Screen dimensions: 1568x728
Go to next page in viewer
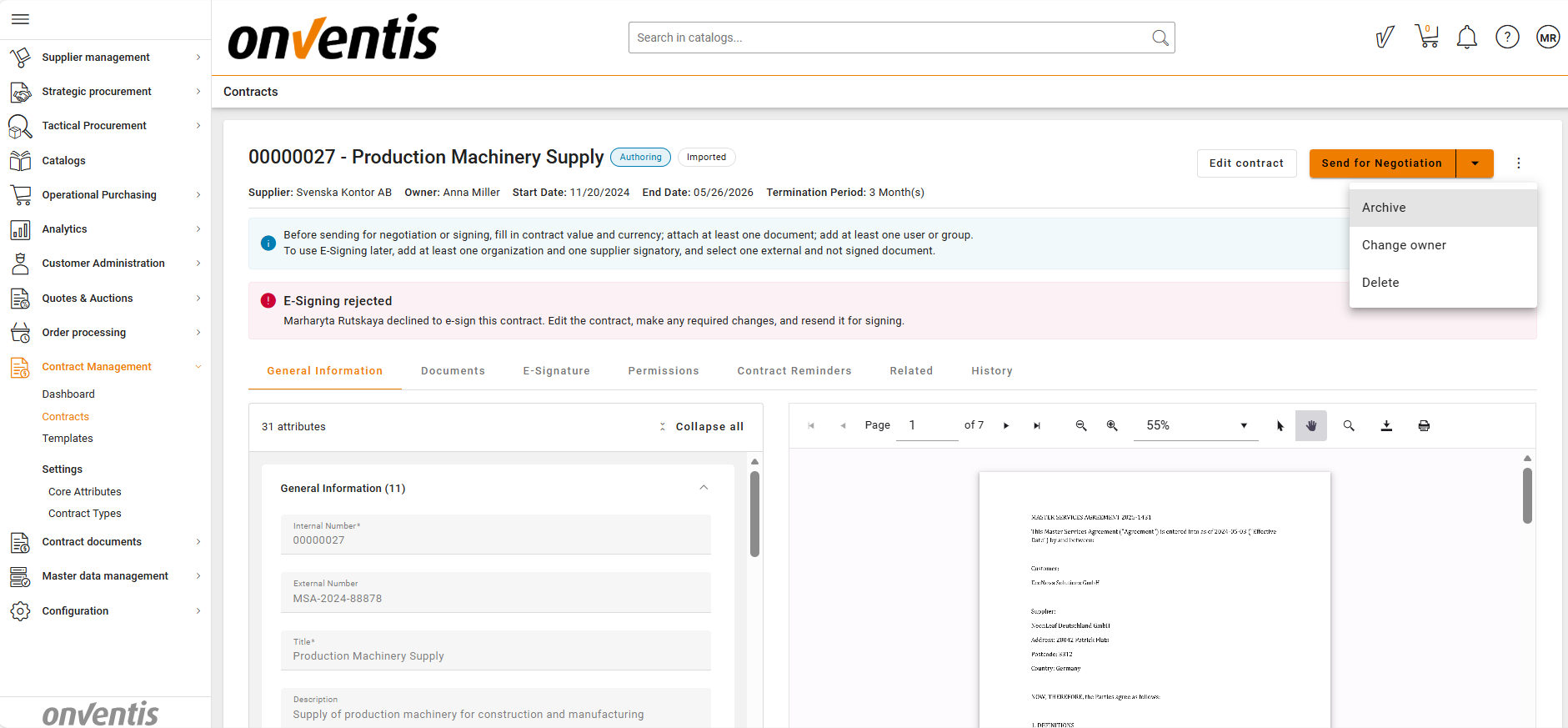[x=1006, y=426]
